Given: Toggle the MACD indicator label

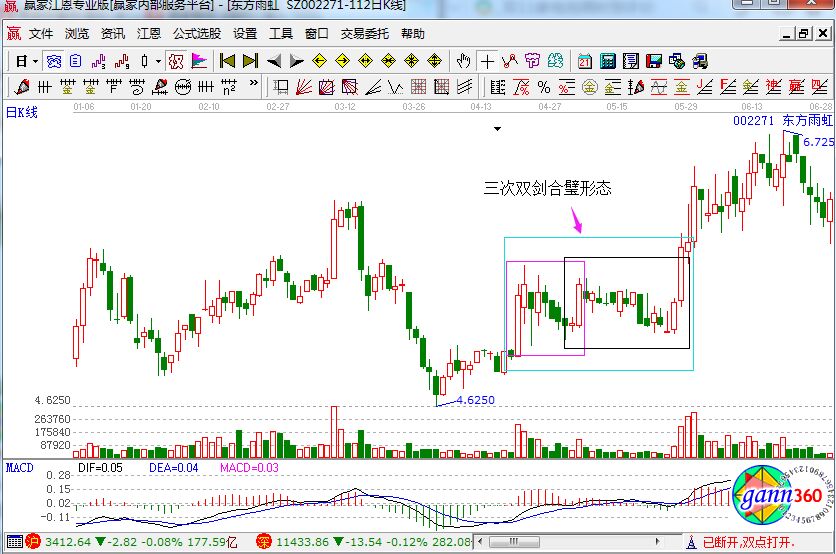Looking at the screenshot, I should (19, 467).
